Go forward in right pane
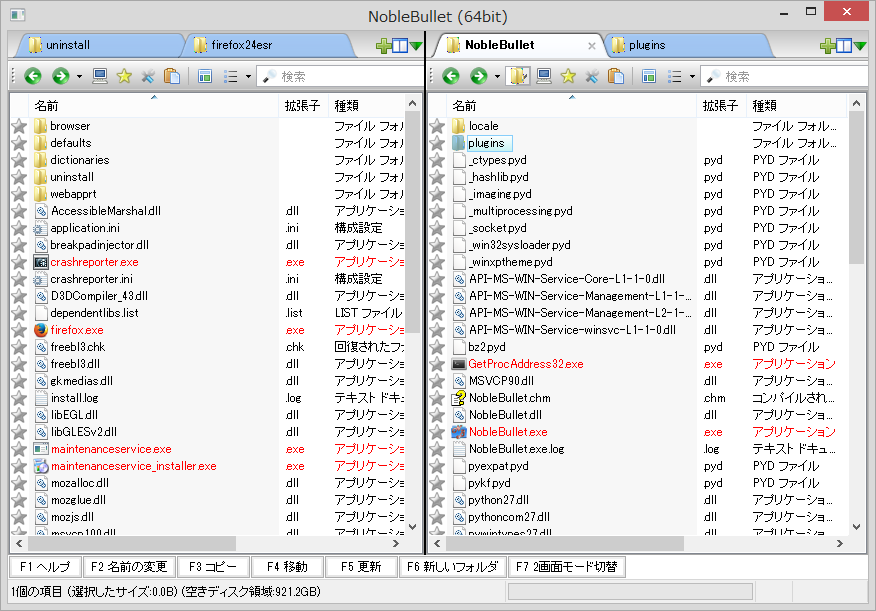 tap(478, 76)
